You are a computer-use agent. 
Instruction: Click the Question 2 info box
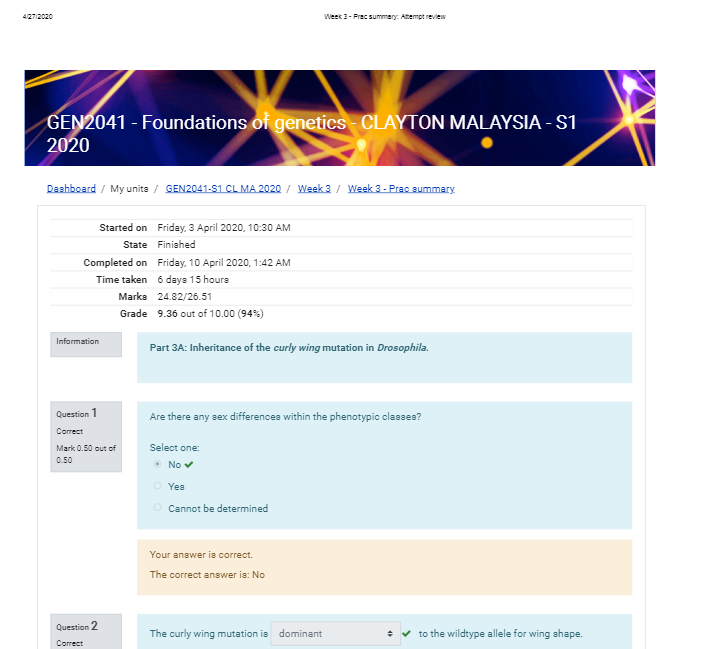(86, 632)
